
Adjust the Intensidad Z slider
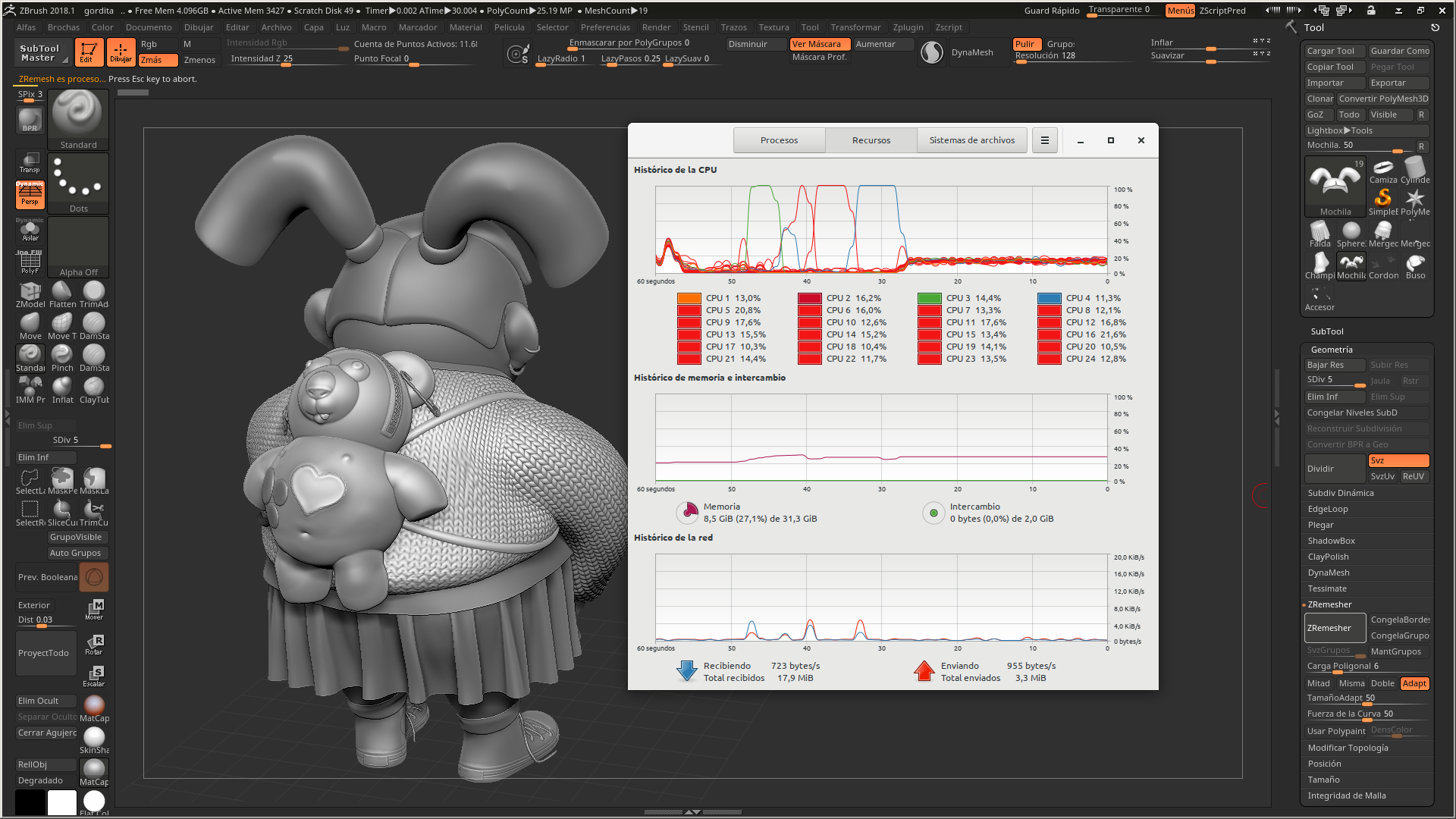(x=287, y=64)
